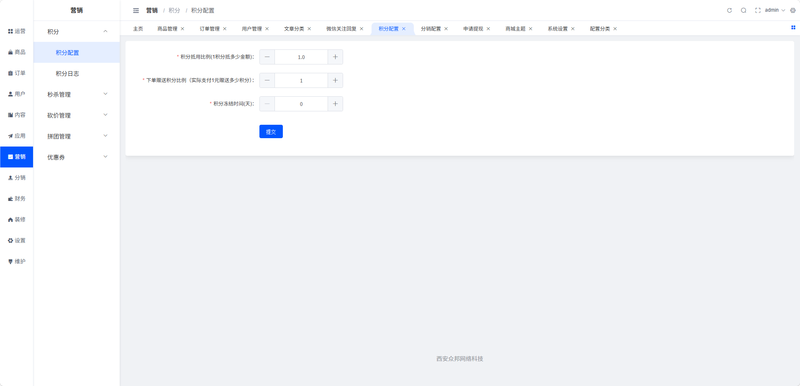
Task: Open the 订单 section in the sidebar
Action: pyautogui.click(x=16, y=73)
